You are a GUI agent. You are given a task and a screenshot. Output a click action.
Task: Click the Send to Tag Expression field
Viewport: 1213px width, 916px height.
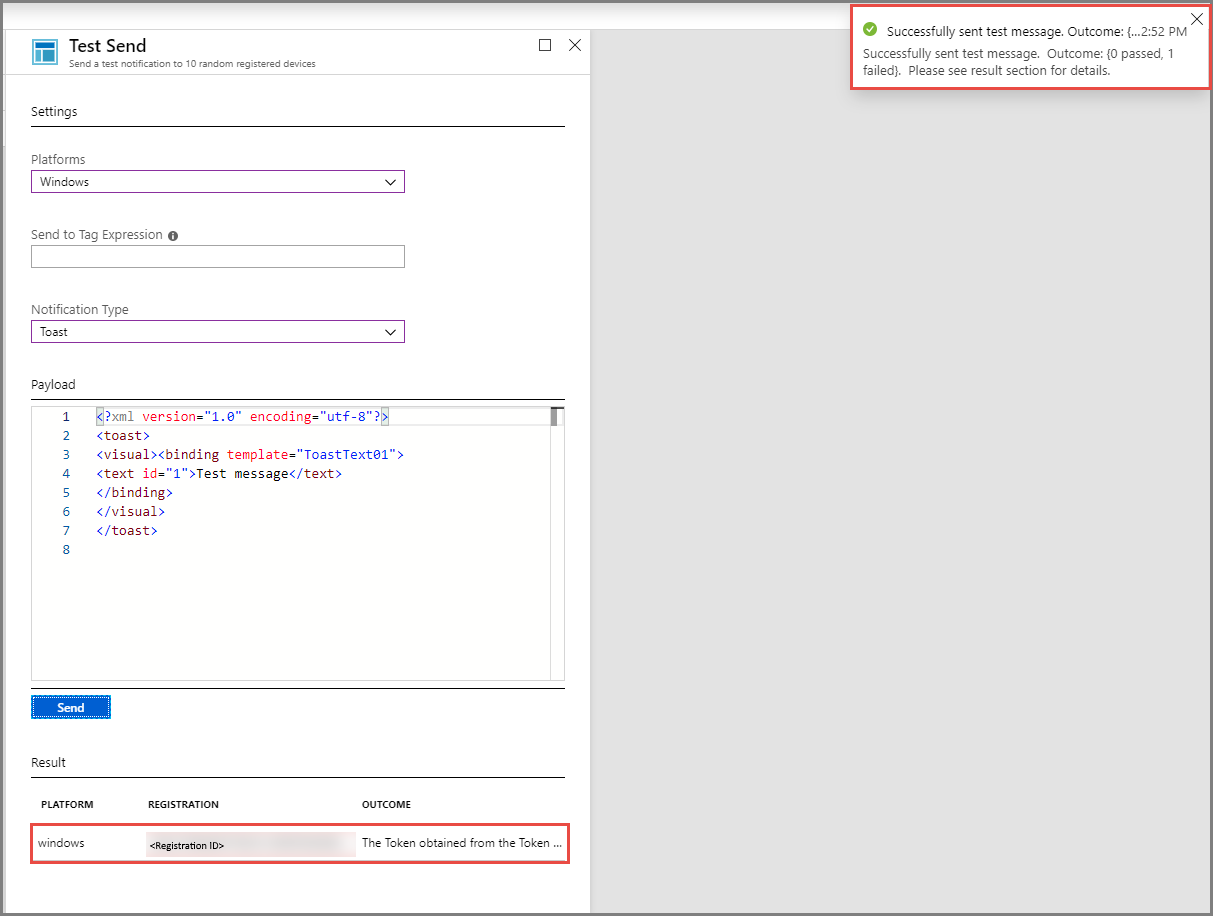click(218, 257)
